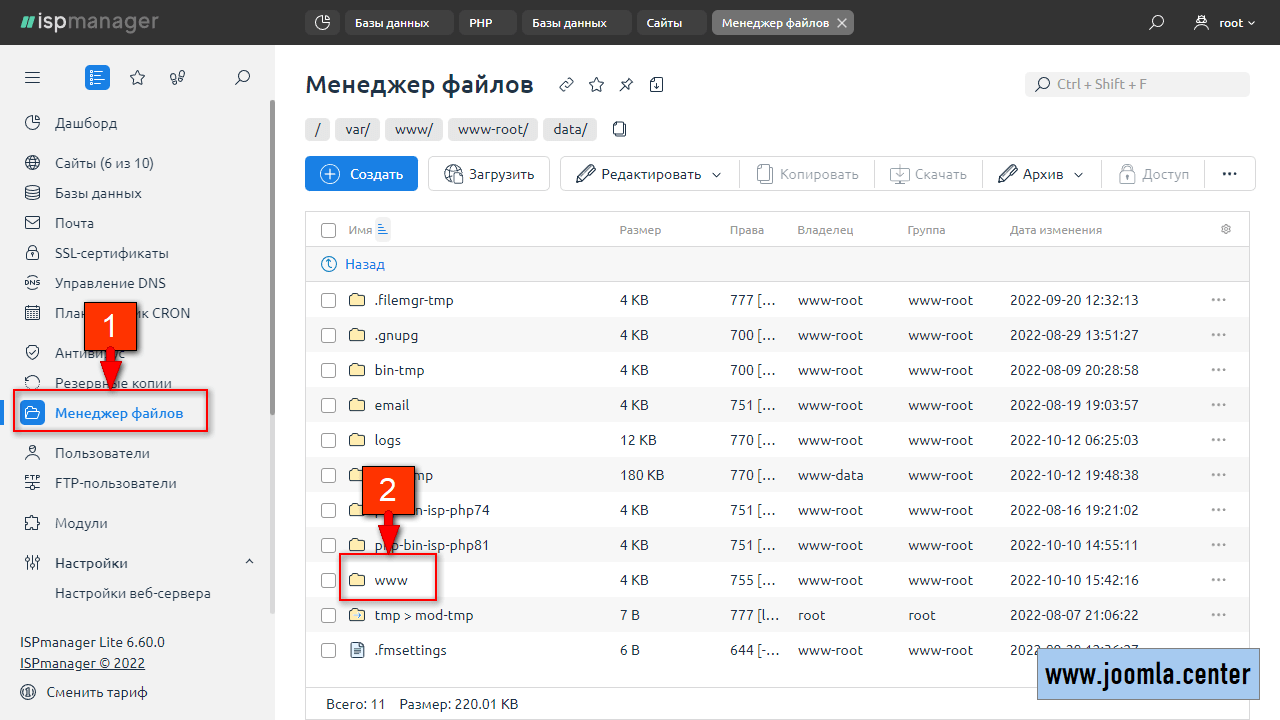Screen dimensions: 1280x720
Task: Open favorites star icon in sidebar
Action: 138,77
